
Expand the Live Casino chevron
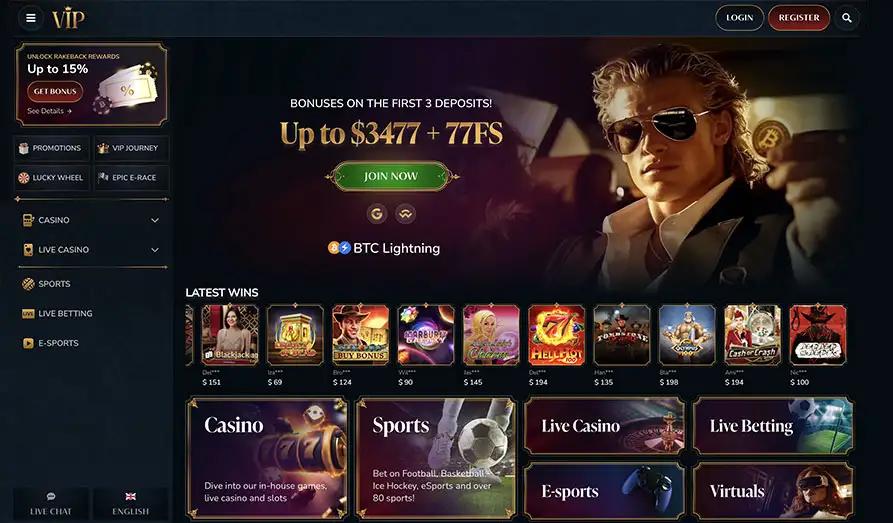click(x=155, y=250)
